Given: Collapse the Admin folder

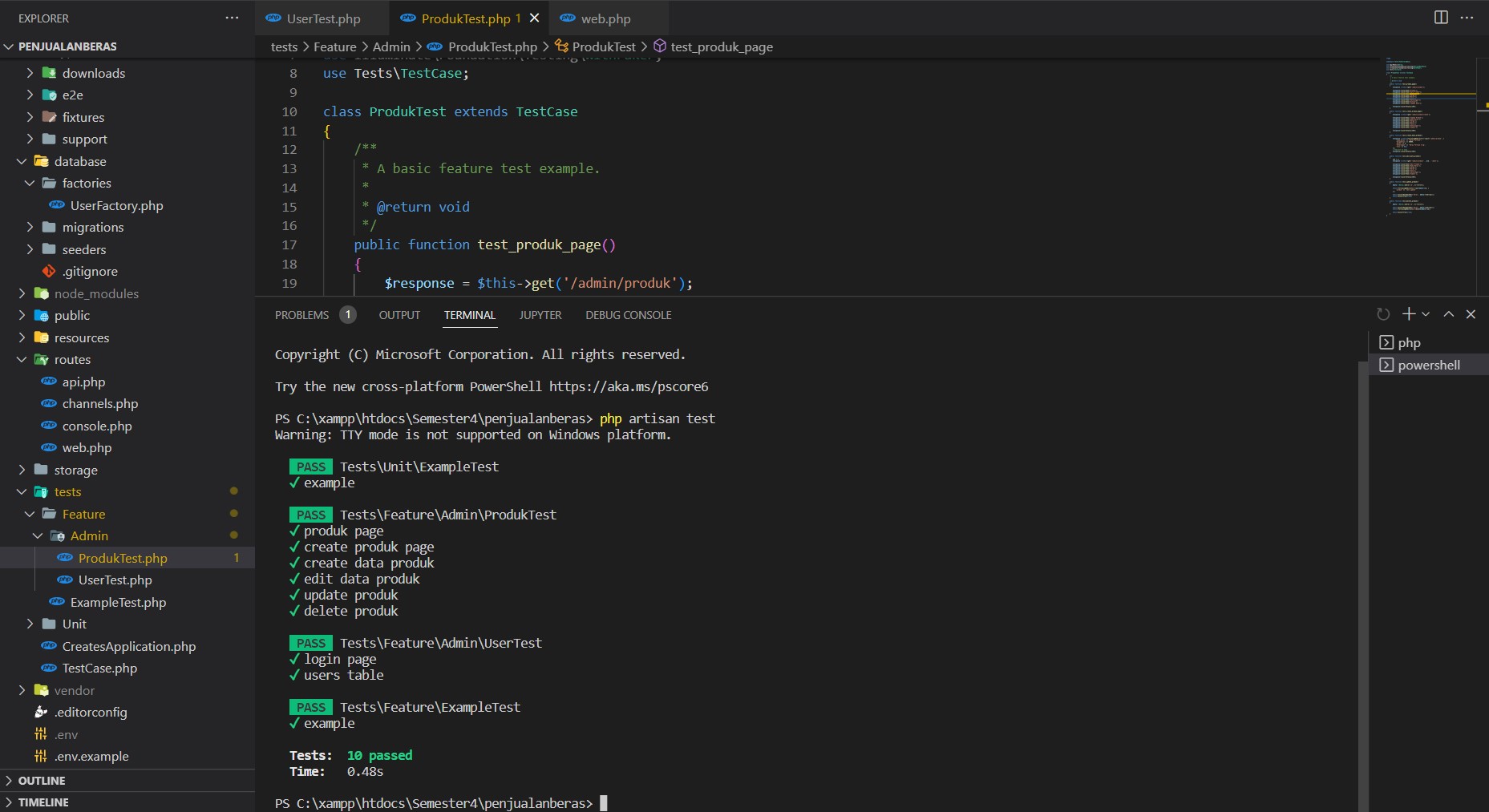Looking at the screenshot, I should (38, 535).
